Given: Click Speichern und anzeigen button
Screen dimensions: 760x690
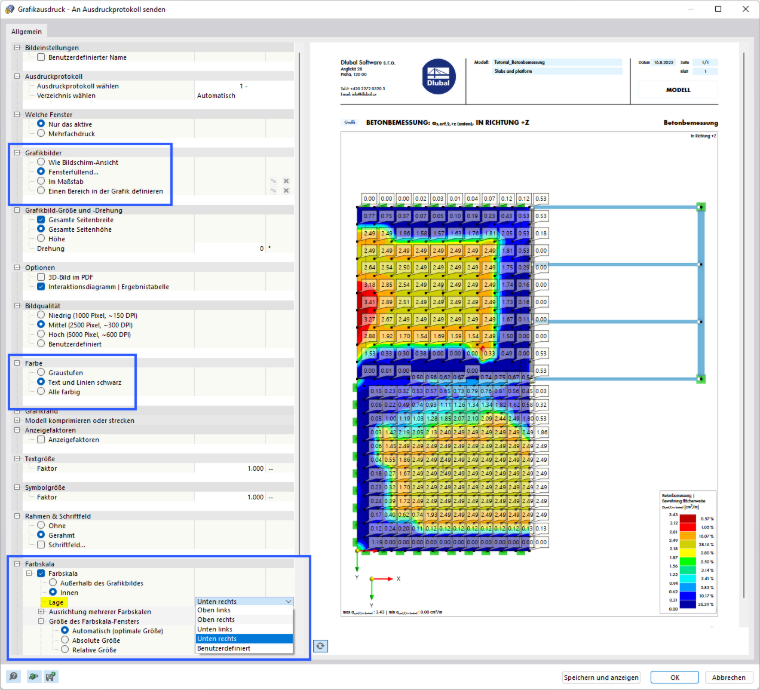Looking at the screenshot, I should pyautogui.click(x=601, y=677).
